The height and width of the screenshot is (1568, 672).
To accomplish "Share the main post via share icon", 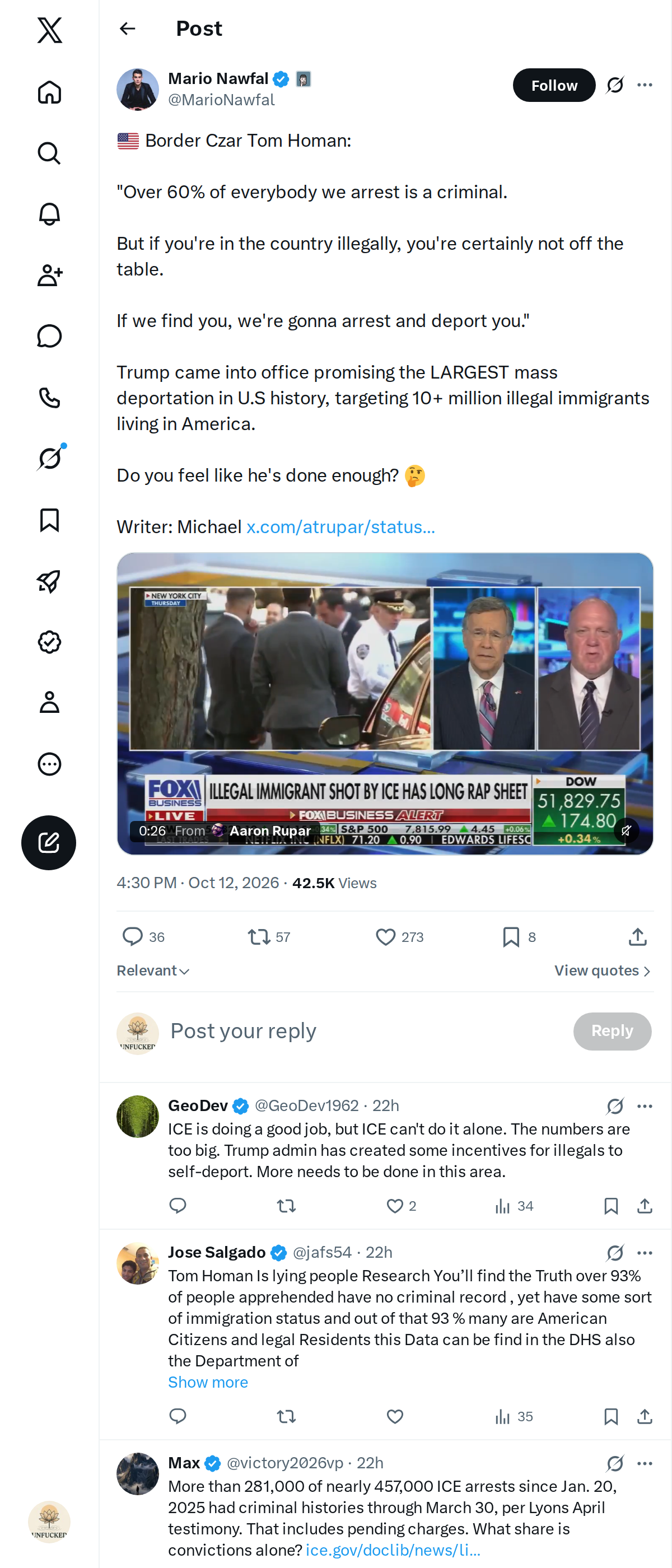I will [x=637, y=936].
